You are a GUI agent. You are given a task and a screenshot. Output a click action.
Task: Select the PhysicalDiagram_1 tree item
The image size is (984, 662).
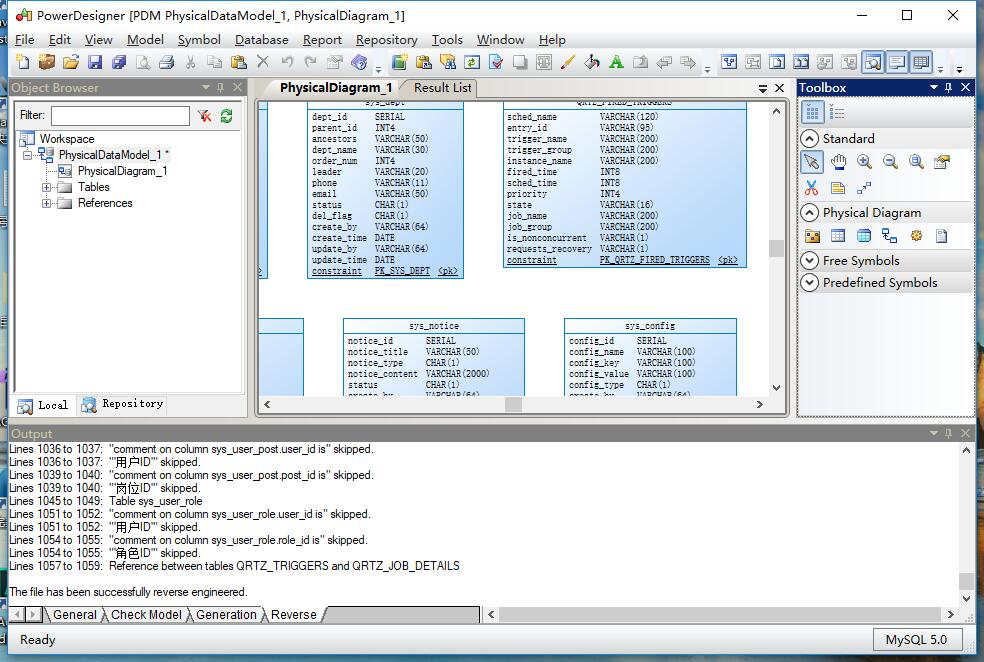point(122,171)
